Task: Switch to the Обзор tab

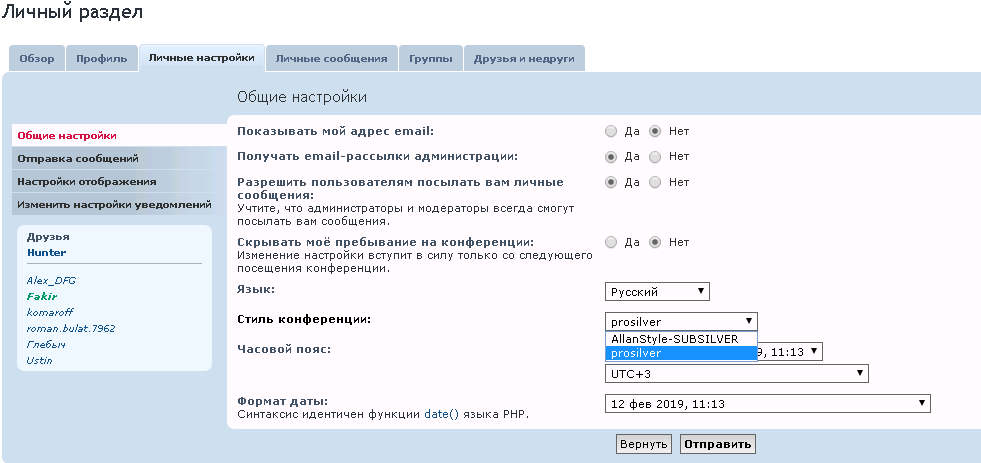Action: click(37, 59)
